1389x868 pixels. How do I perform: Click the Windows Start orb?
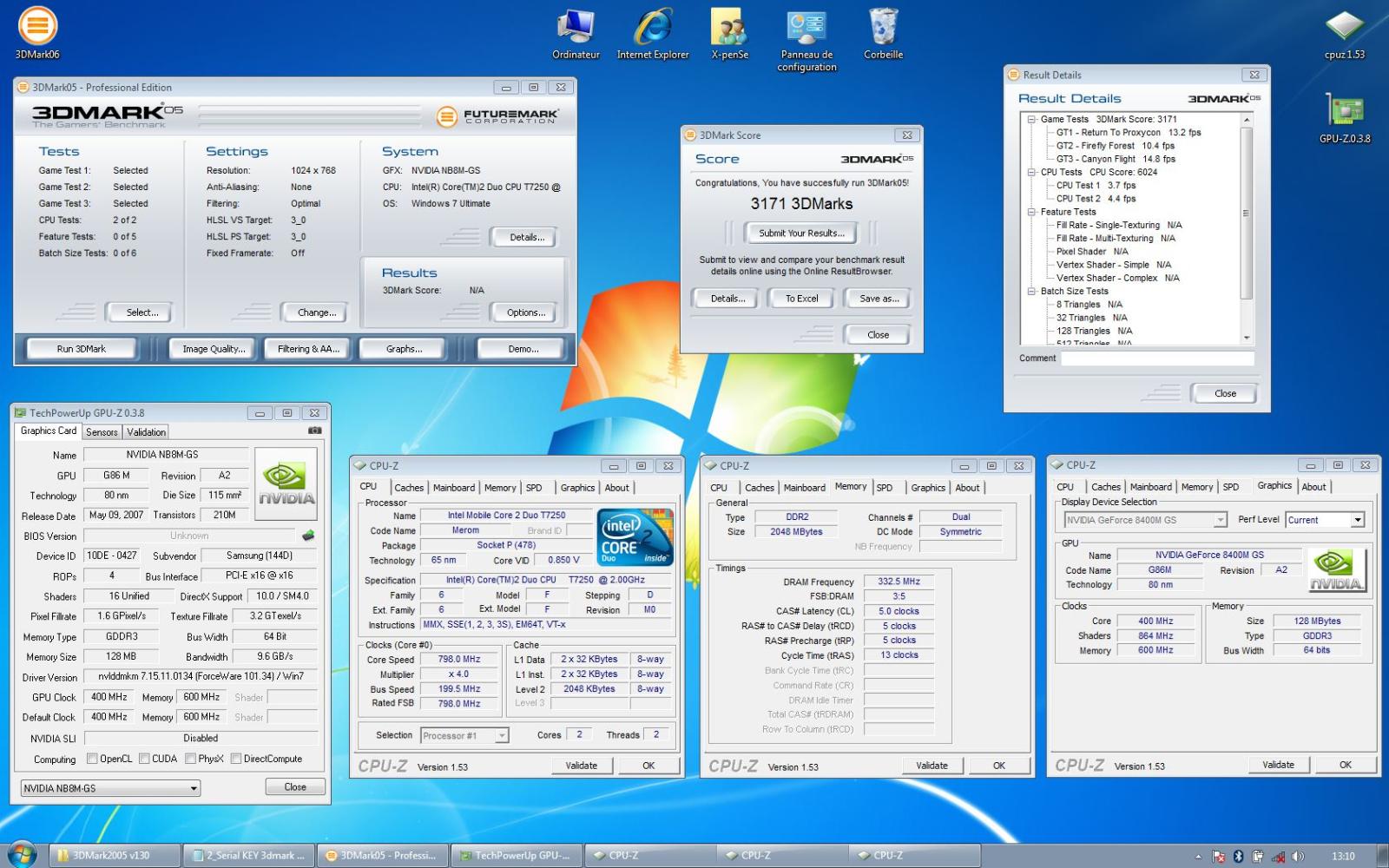pos(22,854)
